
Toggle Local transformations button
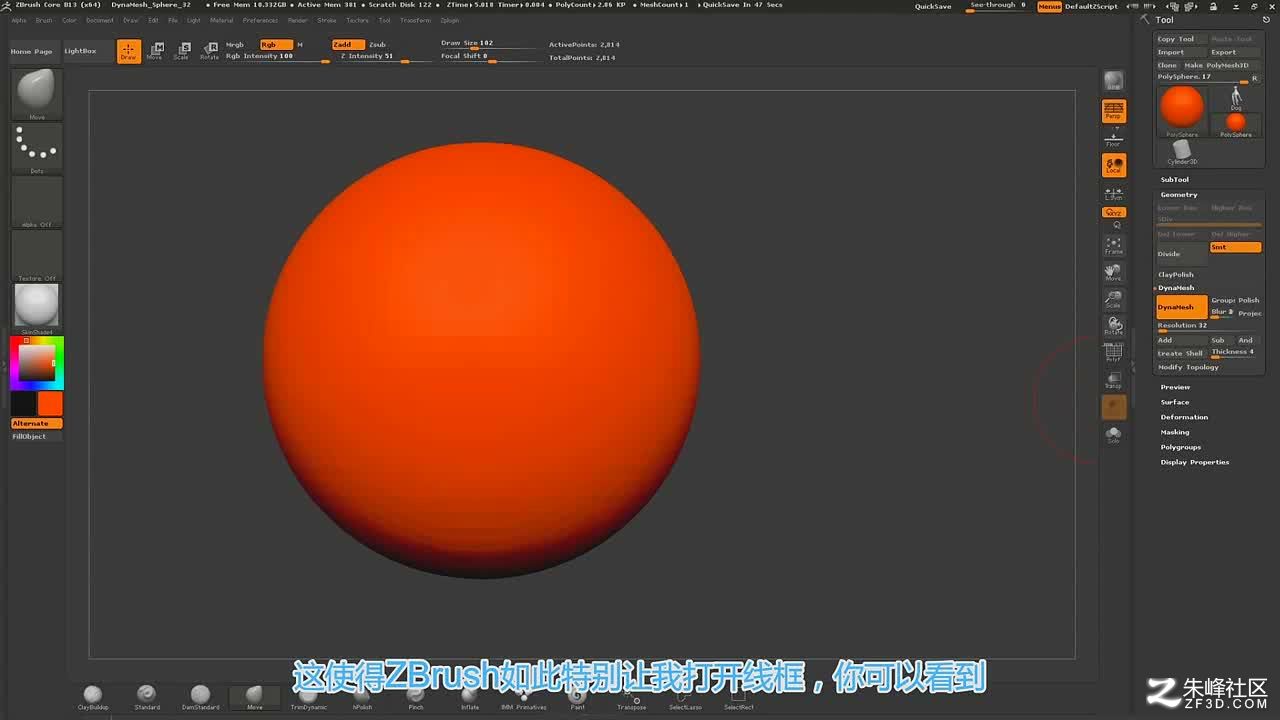coord(1113,165)
